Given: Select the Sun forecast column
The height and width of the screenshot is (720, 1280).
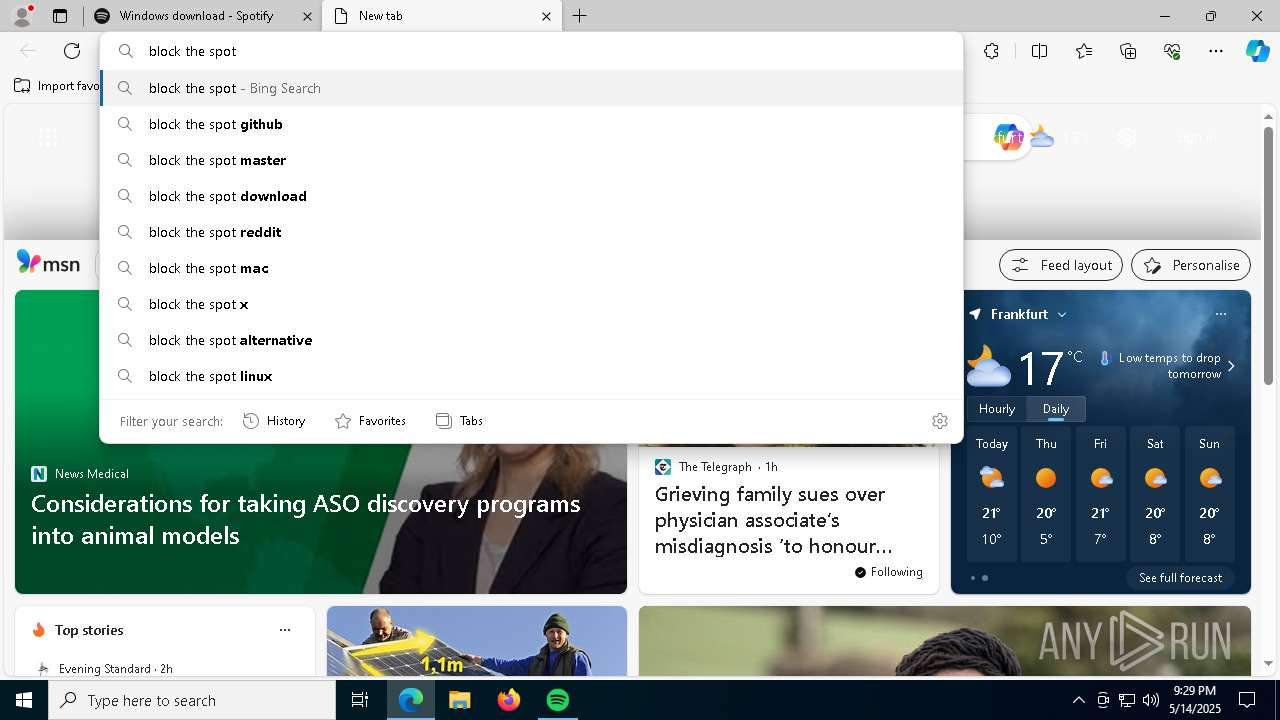Looking at the screenshot, I should tap(1209, 495).
